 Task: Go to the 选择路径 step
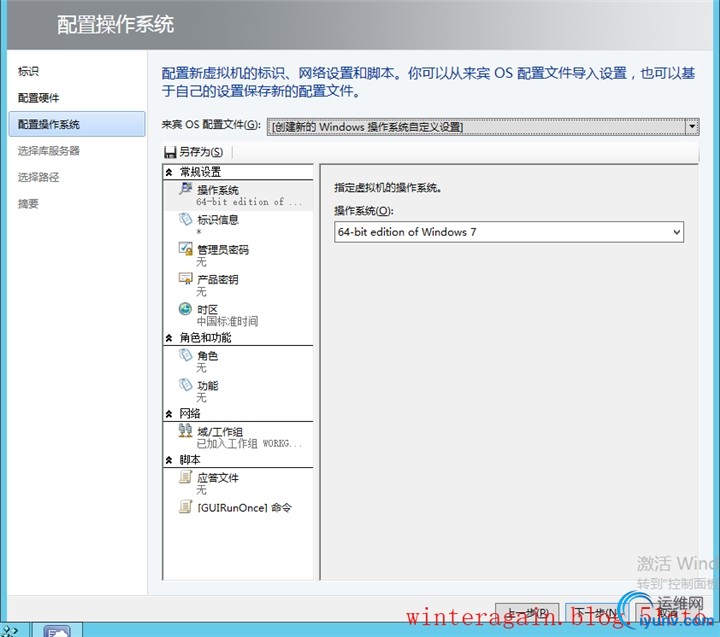[x=39, y=177]
